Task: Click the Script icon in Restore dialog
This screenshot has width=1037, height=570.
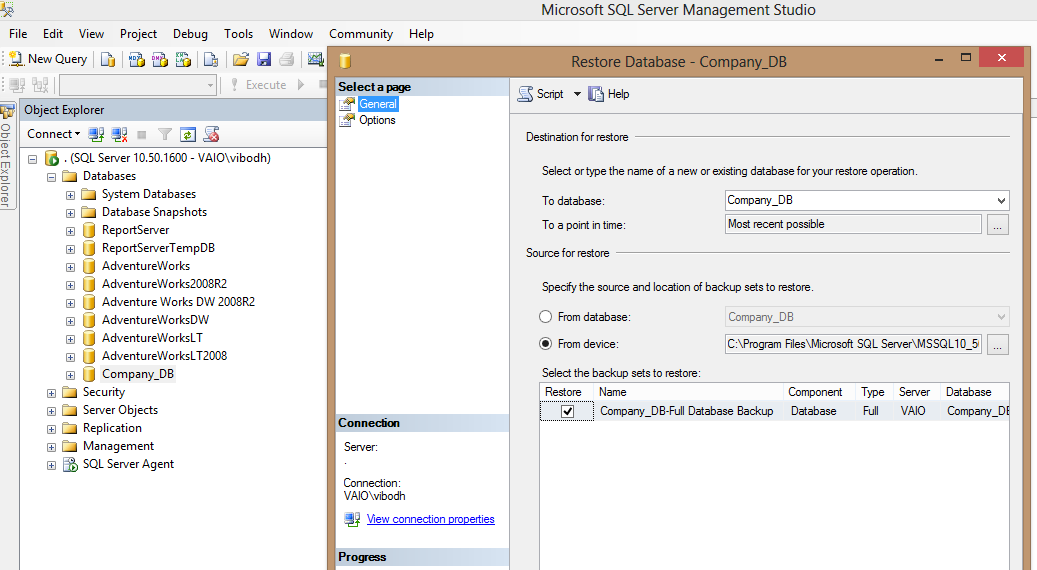Action: tap(525, 94)
